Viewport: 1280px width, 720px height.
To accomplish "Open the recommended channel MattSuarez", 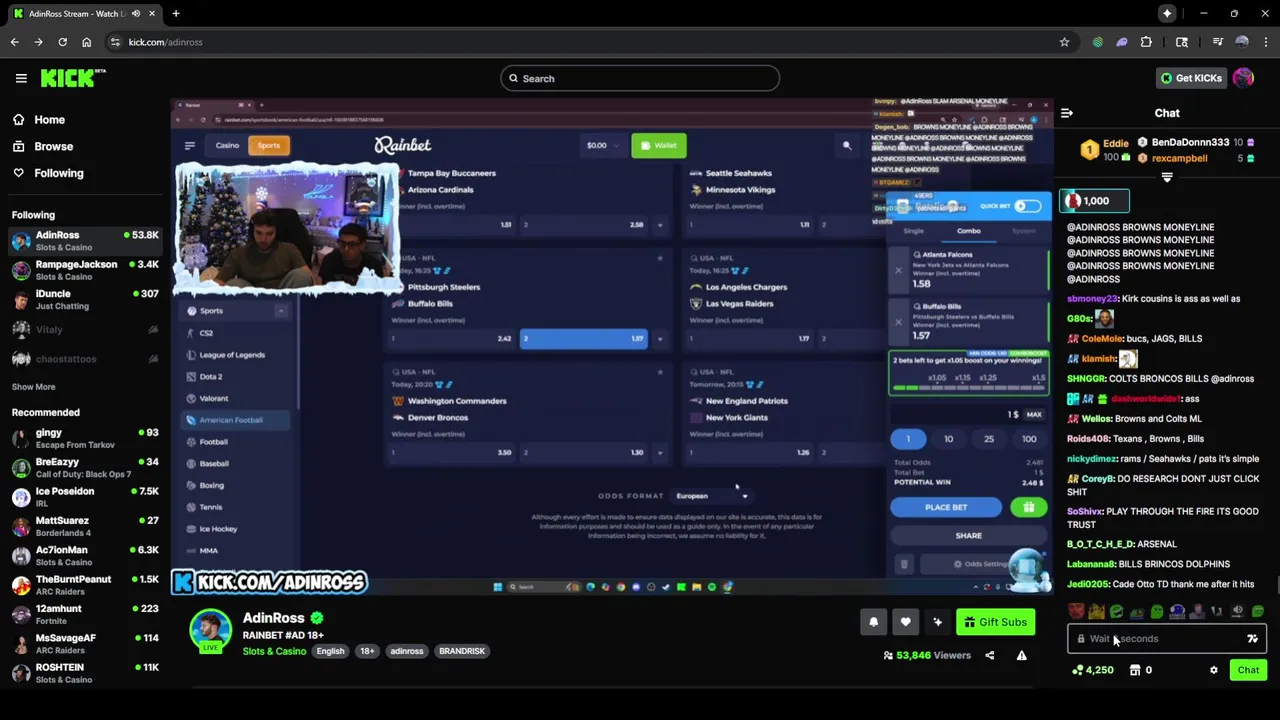I will click(85, 526).
